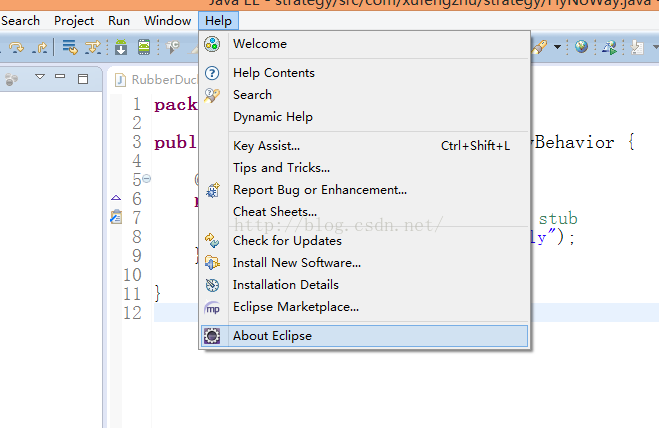This screenshot has height=428, width=659.
Task: Close the Help menu in menu bar
Action: point(219,21)
